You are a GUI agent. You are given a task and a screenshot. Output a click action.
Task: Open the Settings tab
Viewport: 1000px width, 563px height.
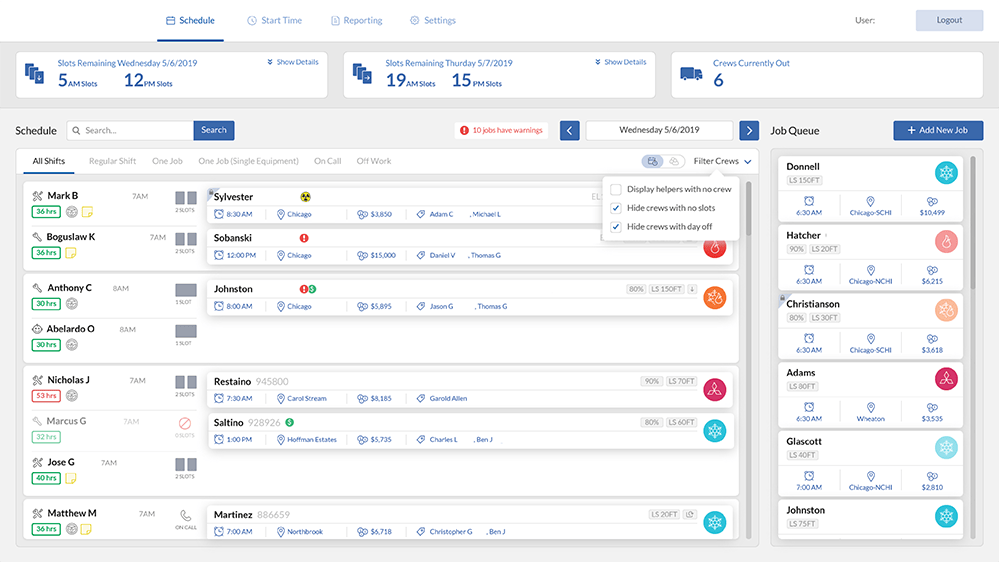tap(433, 20)
